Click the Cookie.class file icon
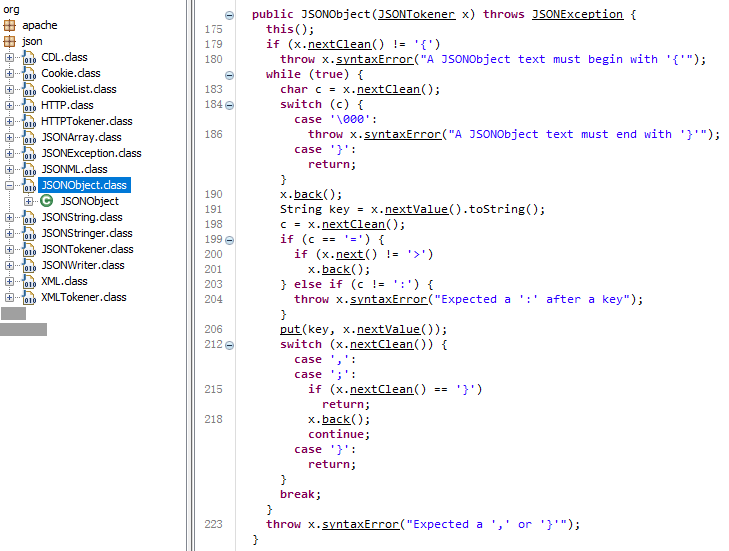Screen dimensions: 729x551 coord(29,73)
